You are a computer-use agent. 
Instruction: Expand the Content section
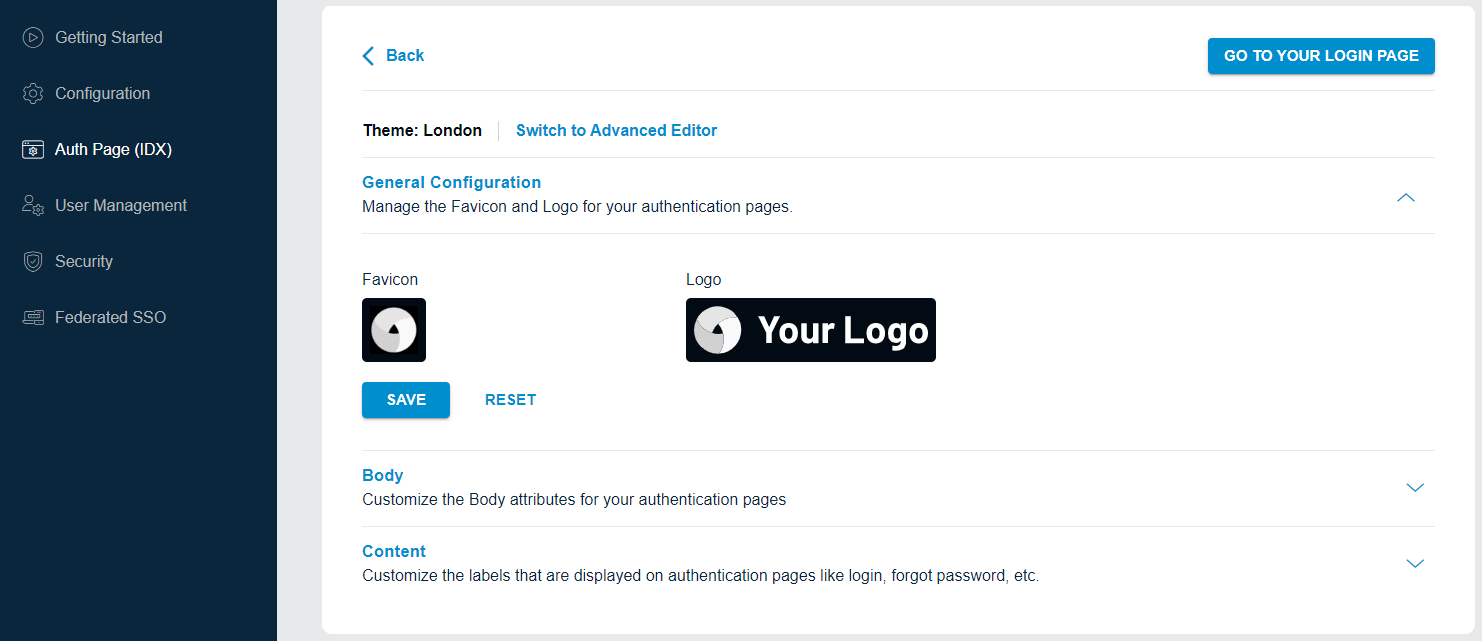click(1414, 563)
